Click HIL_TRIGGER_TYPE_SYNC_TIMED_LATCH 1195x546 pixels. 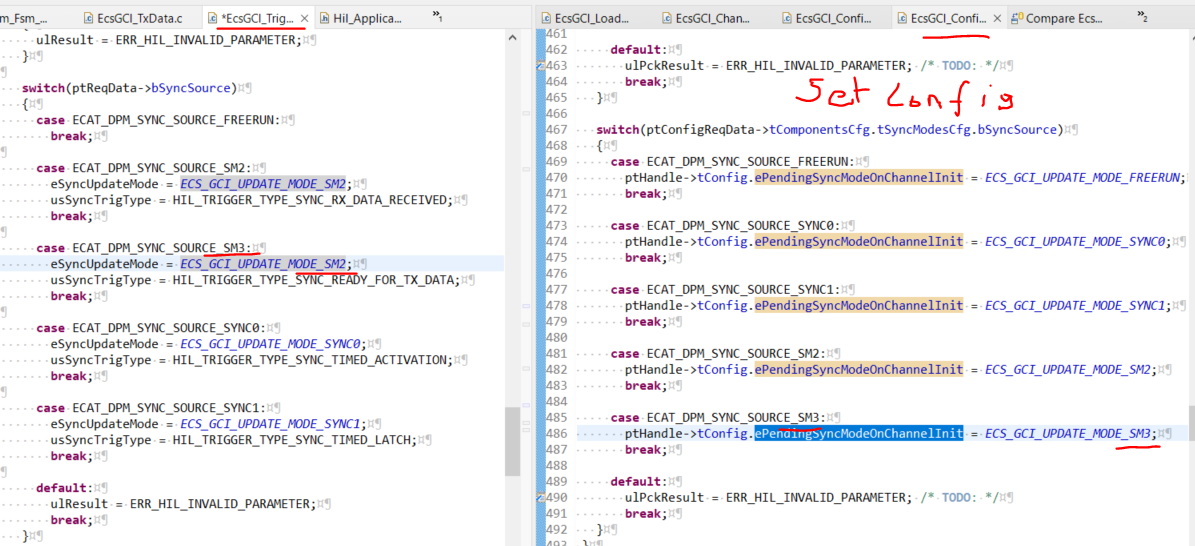click(293, 440)
